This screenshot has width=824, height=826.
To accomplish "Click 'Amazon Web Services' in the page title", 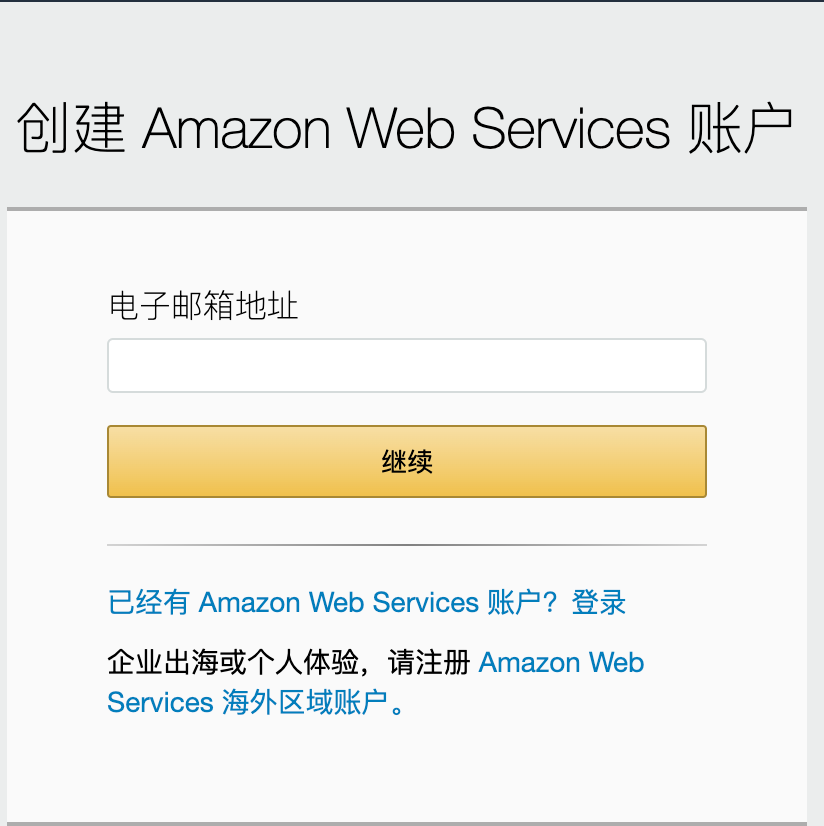I will [406, 128].
